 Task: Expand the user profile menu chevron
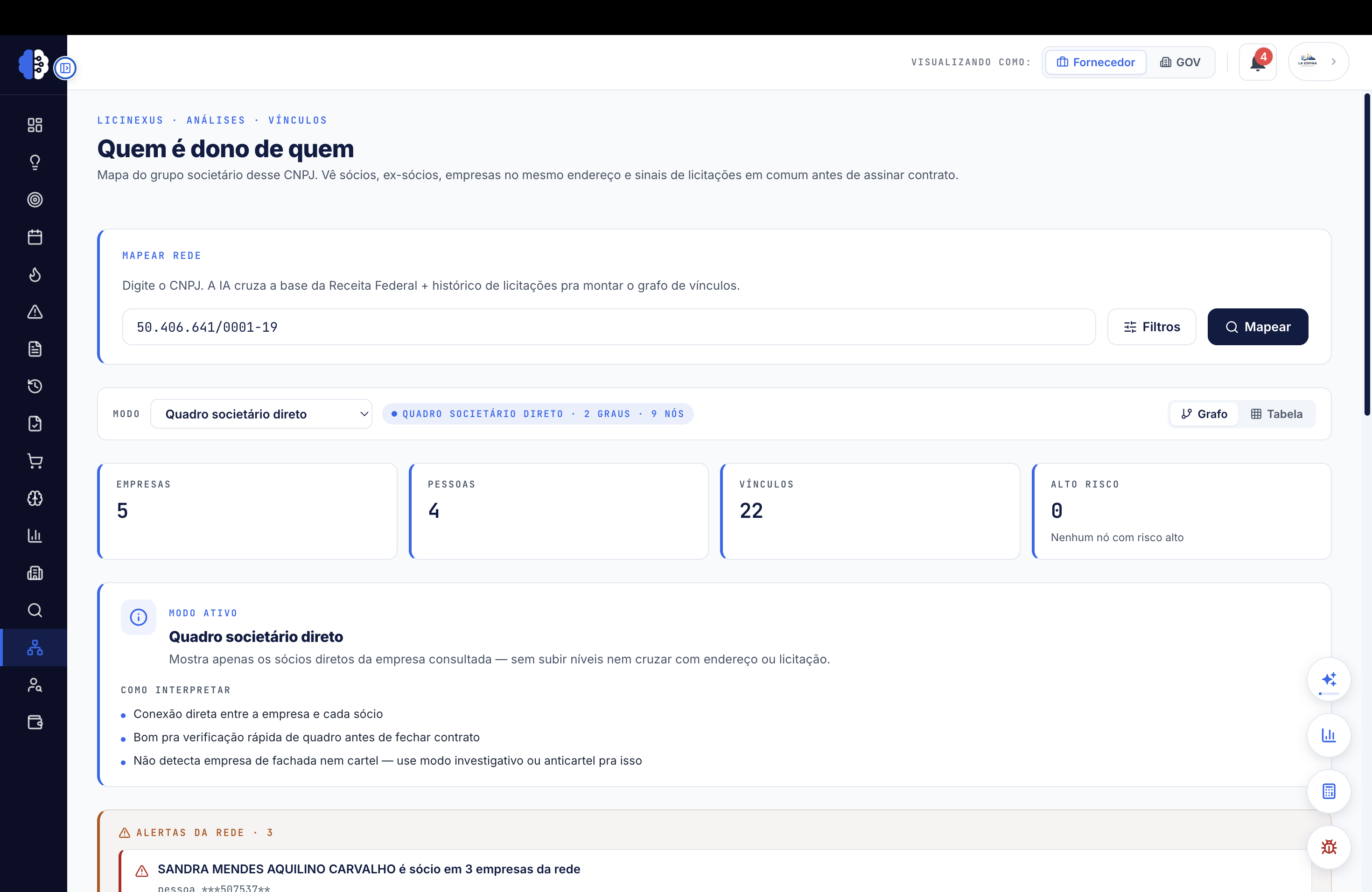click(1333, 62)
